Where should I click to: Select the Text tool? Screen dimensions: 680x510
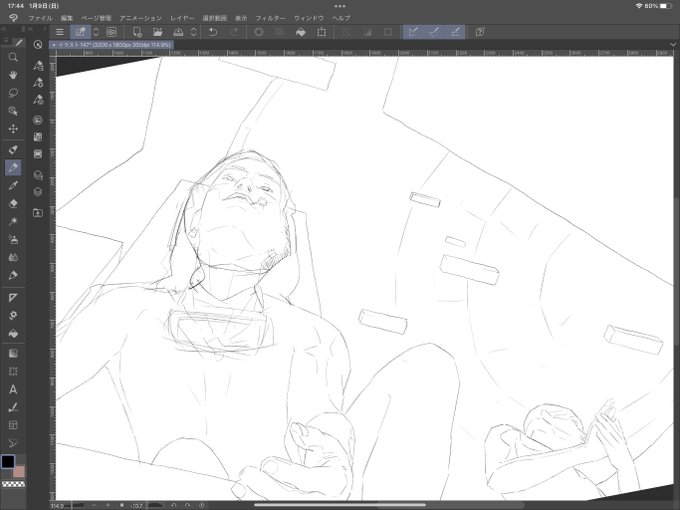point(13,389)
